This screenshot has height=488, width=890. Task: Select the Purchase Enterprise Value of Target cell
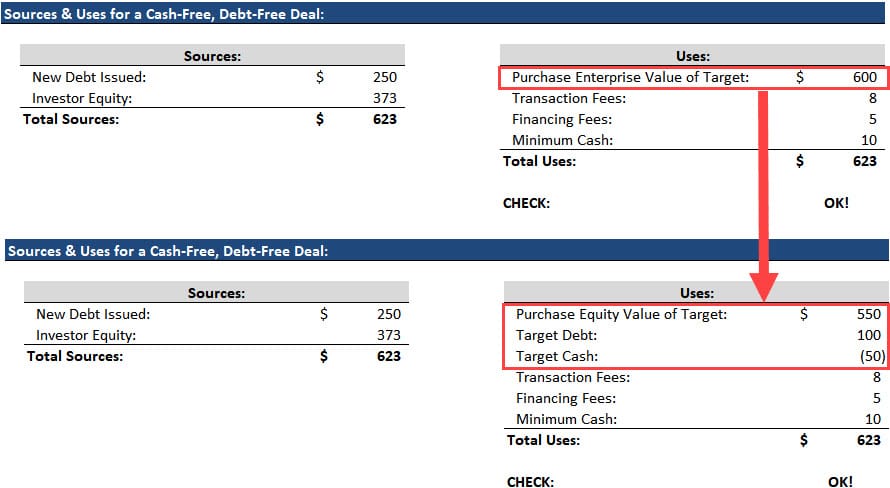(x=630, y=77)
